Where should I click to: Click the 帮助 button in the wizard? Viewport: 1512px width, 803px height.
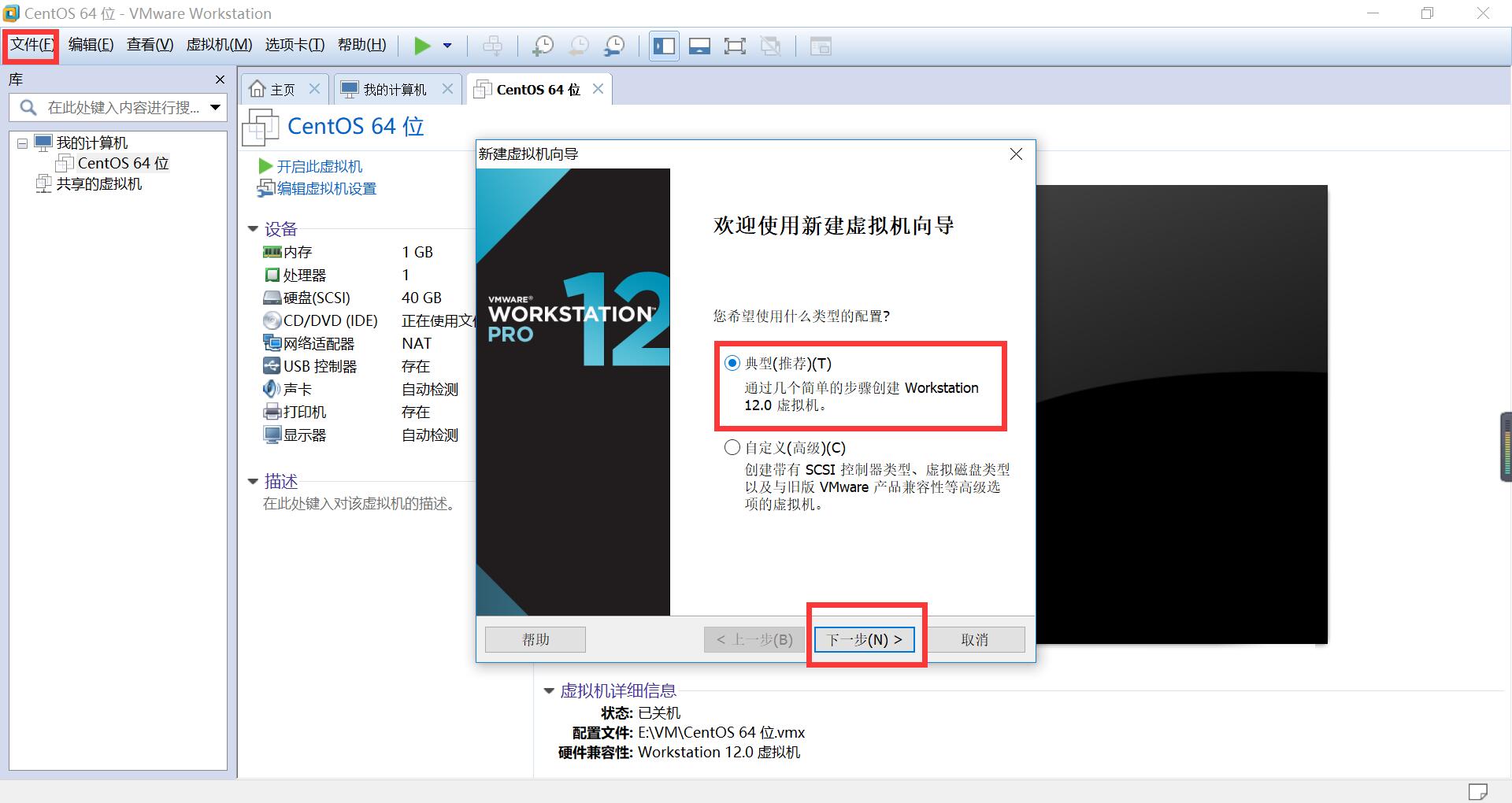pyautogui.click(x=535, y=639)
